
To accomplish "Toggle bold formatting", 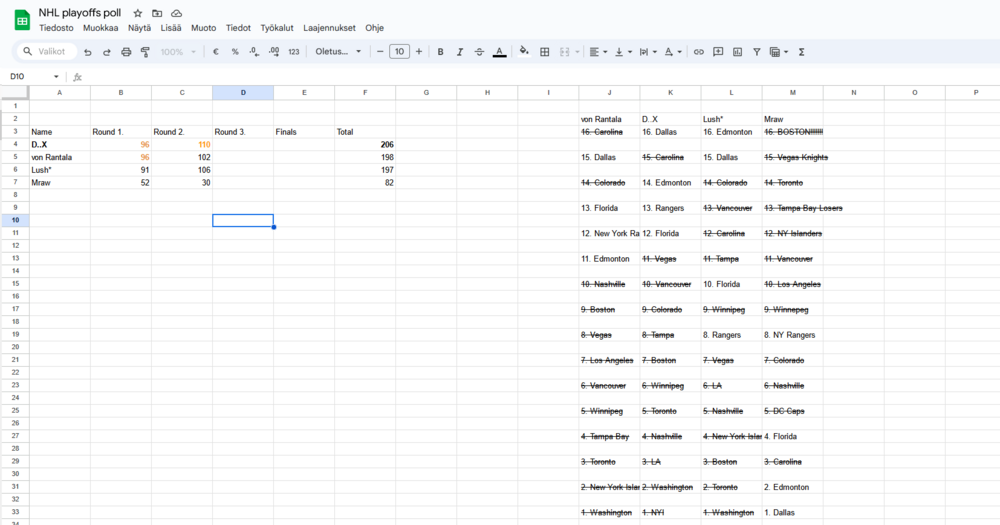I will [440, 52].
